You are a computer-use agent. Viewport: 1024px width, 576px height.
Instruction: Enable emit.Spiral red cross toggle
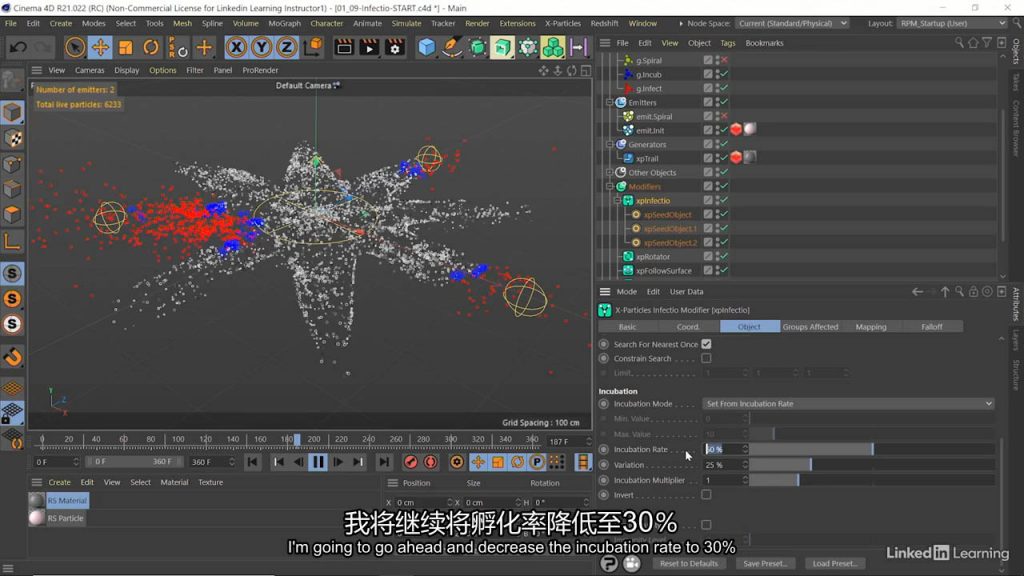pos(724,116)
